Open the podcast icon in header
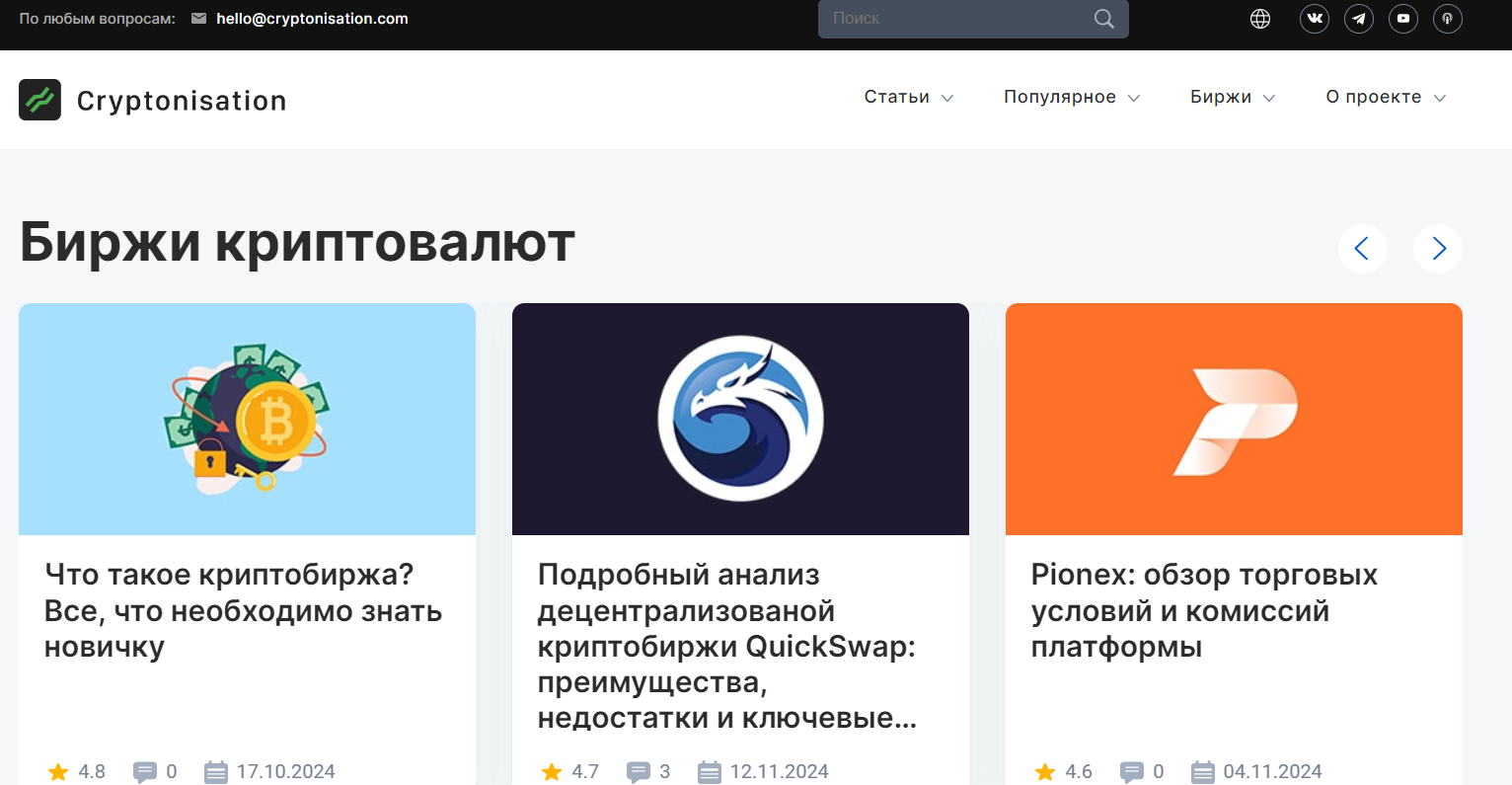The width and height of the screenshot is (1512, 785). point(1448,19)
